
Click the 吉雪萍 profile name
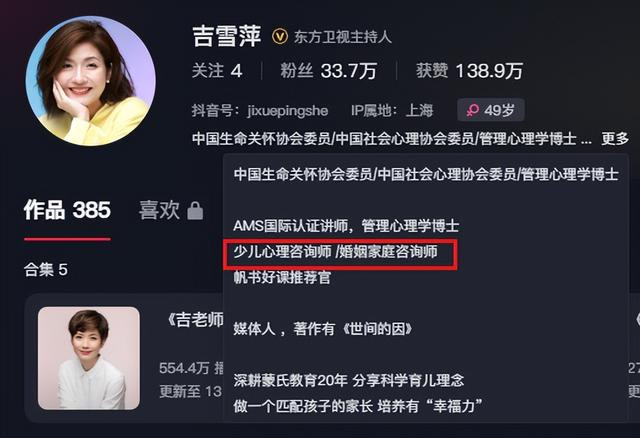(x=227, y=36)
